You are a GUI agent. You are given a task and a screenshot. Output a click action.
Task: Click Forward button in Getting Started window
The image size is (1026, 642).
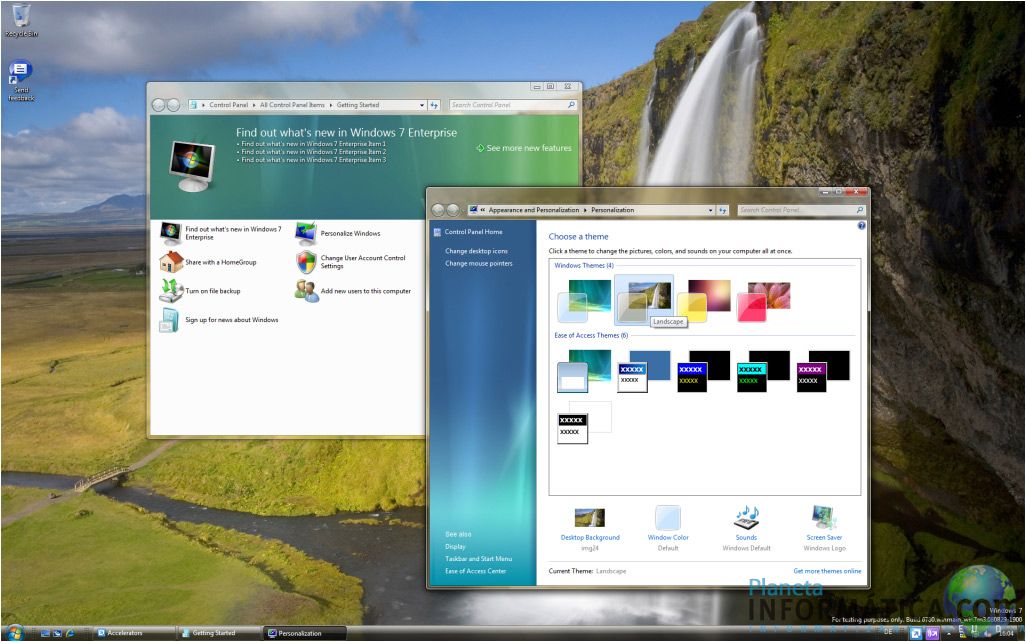point(173,105)
